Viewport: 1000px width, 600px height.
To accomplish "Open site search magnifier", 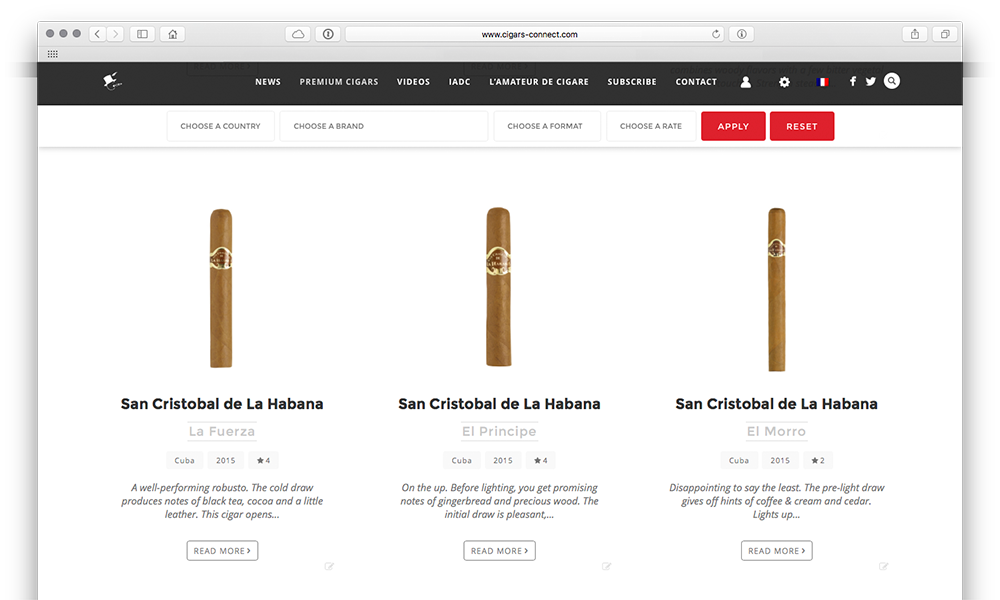I will [x=892, y=81].
